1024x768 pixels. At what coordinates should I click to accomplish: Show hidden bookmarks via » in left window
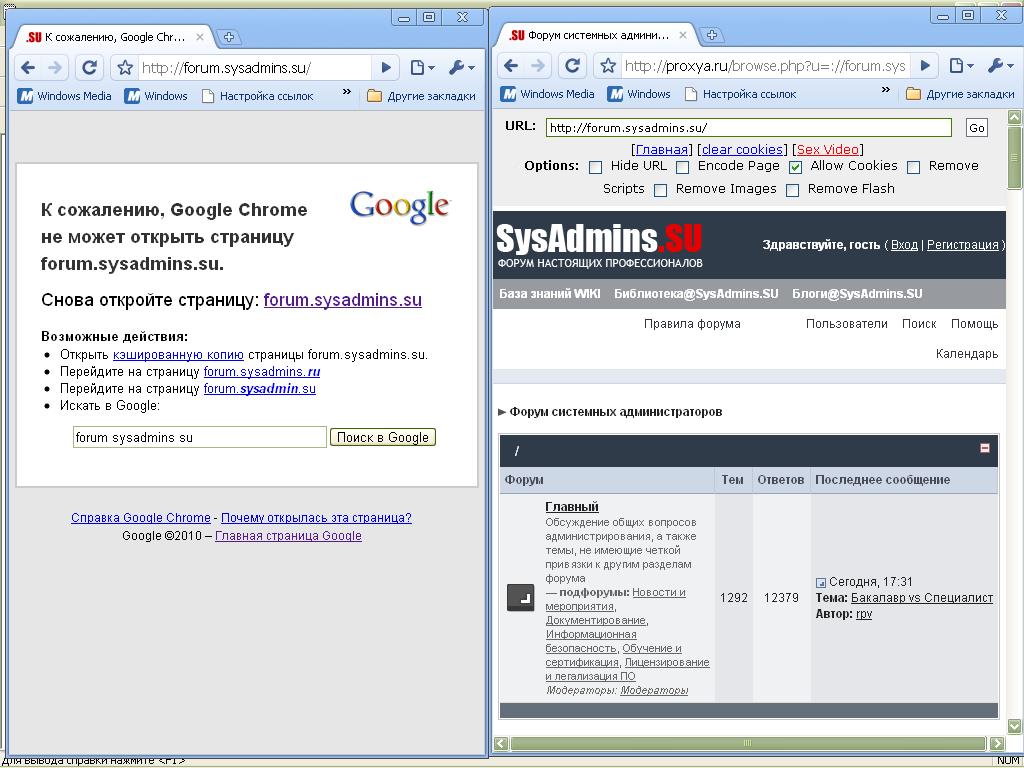pos(347,93)
